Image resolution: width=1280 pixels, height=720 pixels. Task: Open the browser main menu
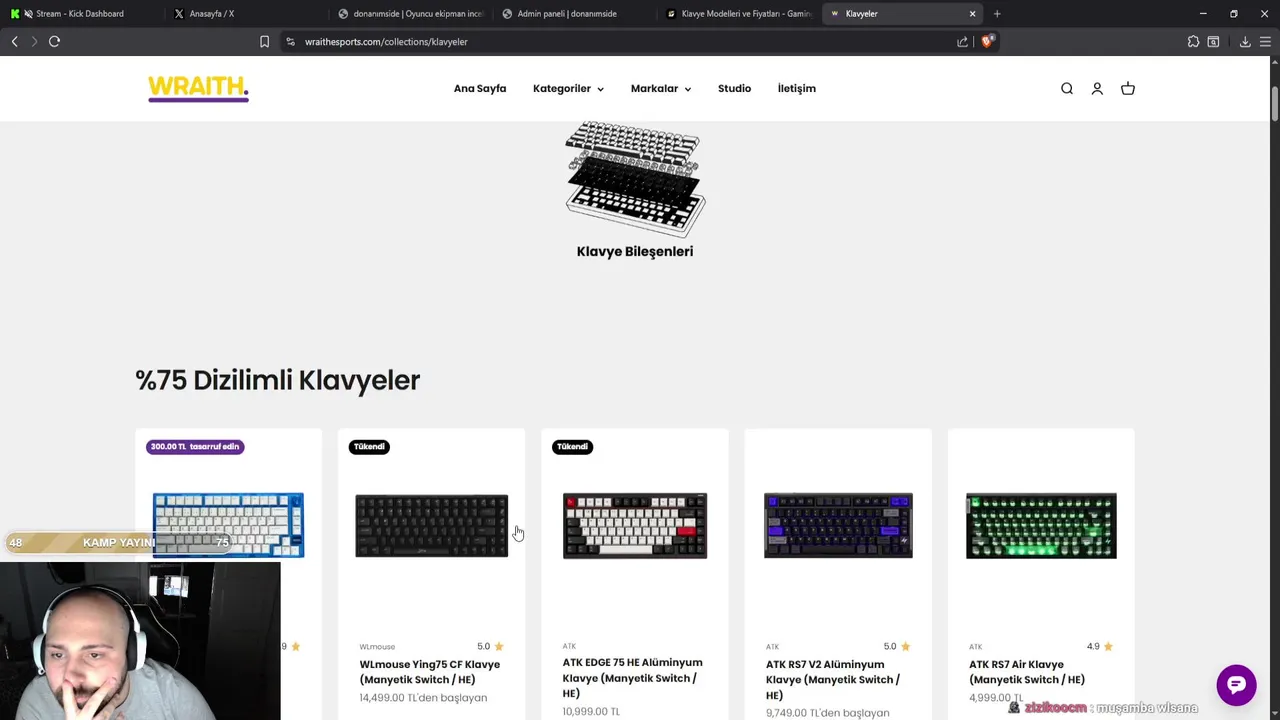[x=1265, y=42]
